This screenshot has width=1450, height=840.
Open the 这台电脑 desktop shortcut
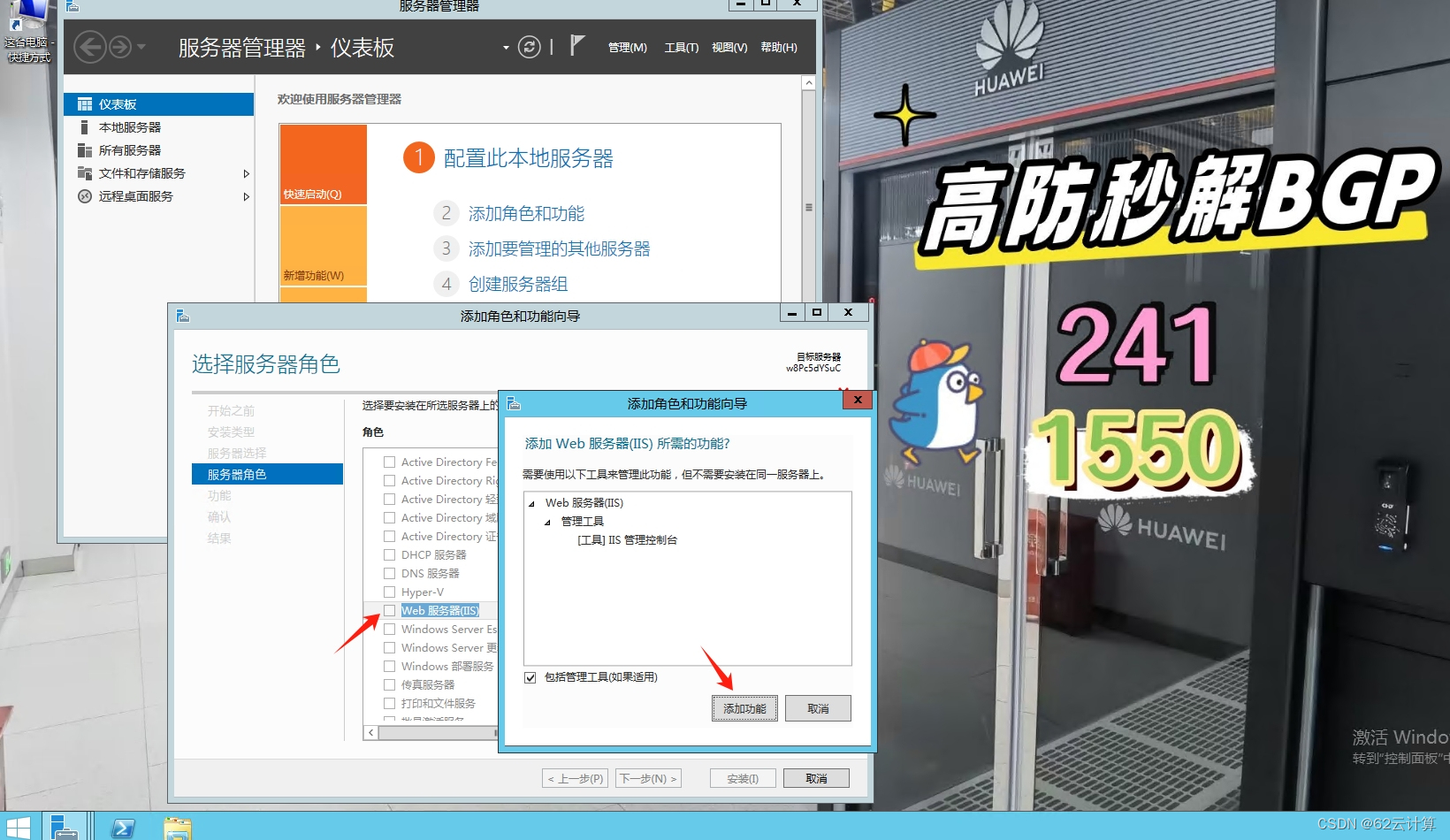coord(28,31)
